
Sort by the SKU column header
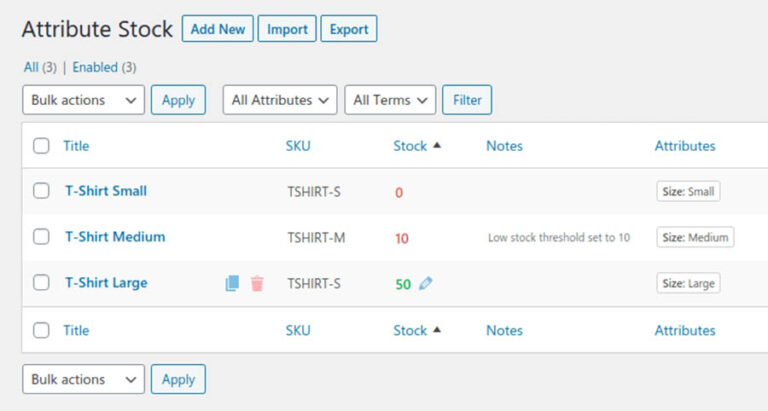coord(298,146)
